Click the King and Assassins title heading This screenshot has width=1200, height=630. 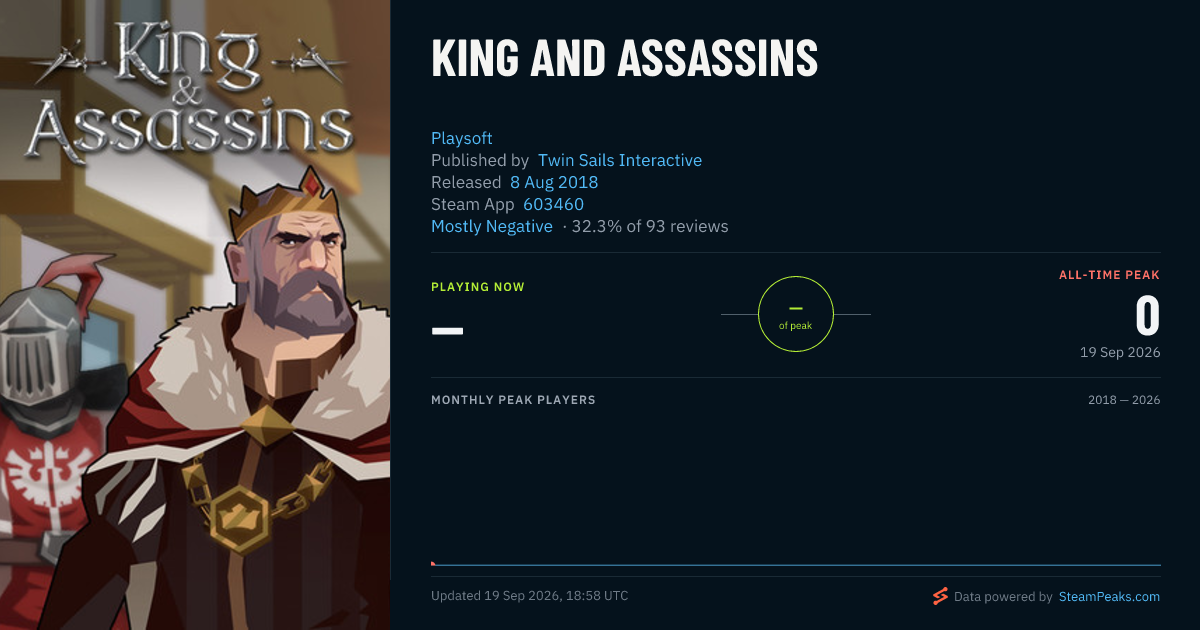coord(625,60)
